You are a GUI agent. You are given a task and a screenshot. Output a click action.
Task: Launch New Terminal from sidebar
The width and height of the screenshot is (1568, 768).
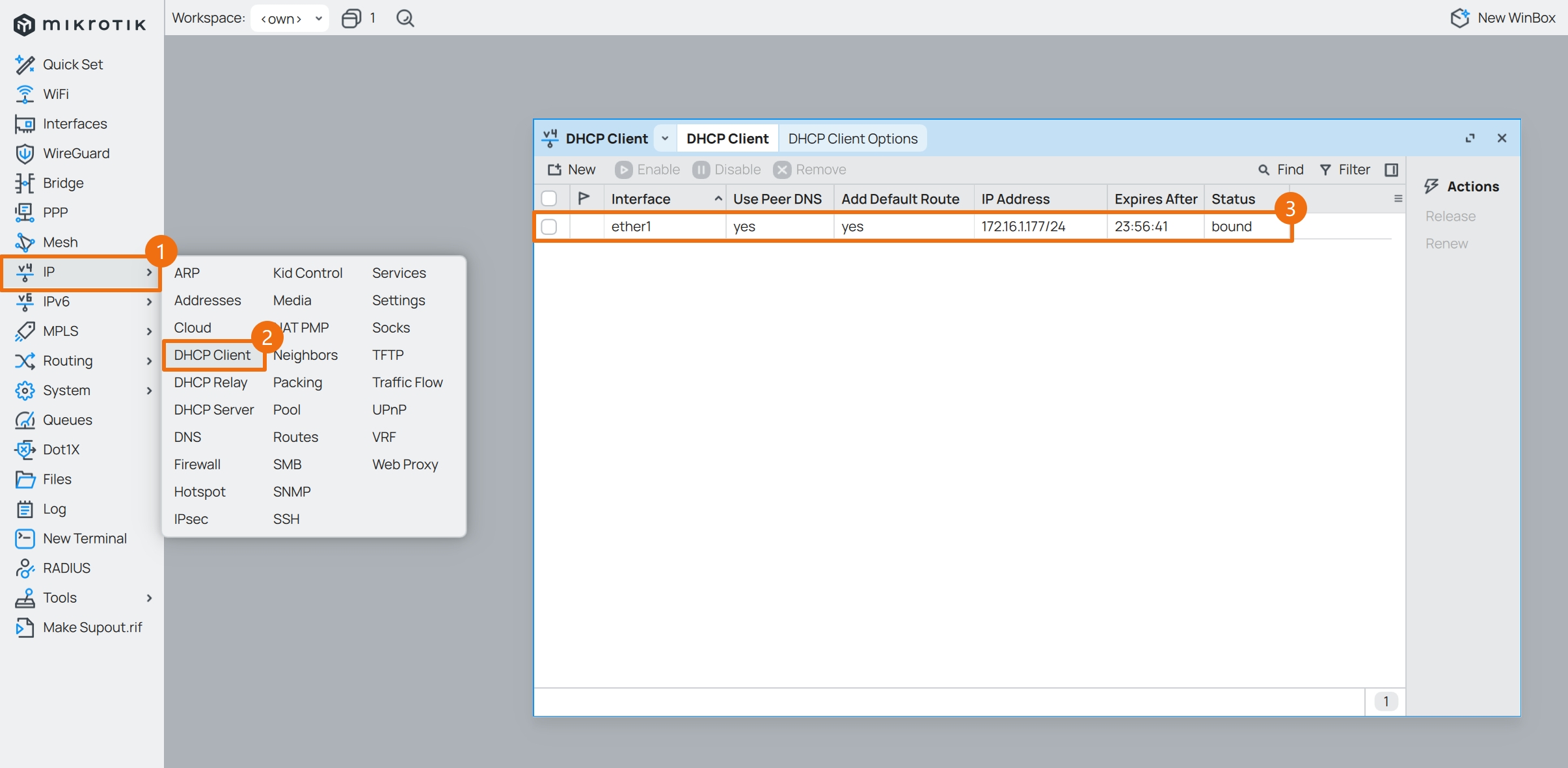coord(85,539)
